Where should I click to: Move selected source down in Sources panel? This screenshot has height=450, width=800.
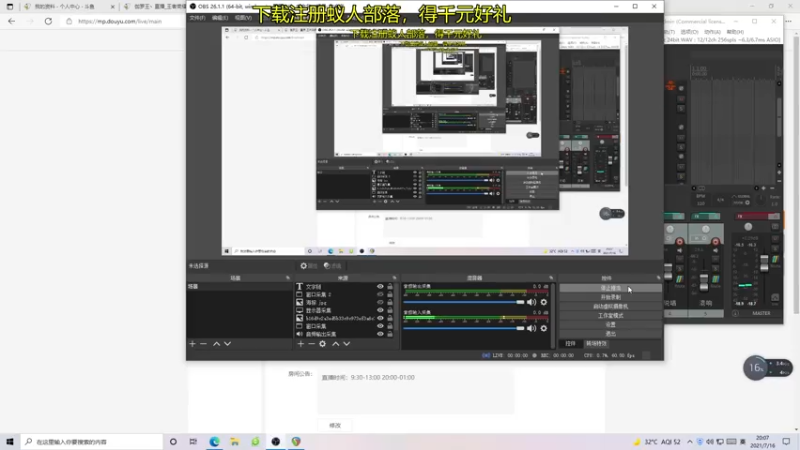(346, 344)
